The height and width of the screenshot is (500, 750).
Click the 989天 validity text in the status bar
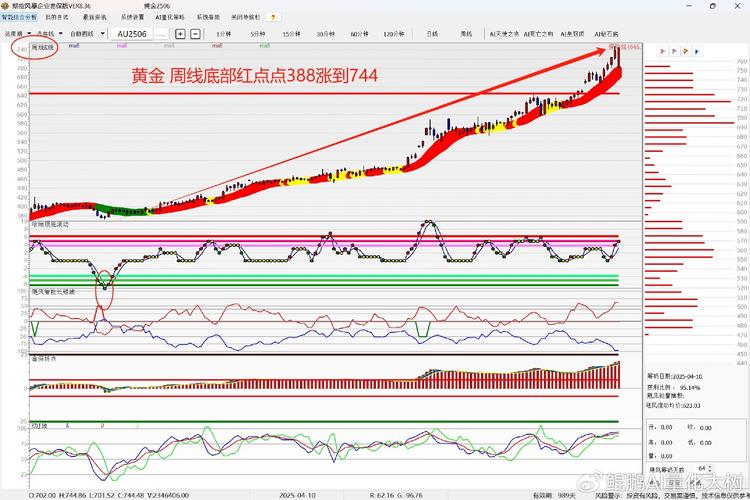coord(566,495)
